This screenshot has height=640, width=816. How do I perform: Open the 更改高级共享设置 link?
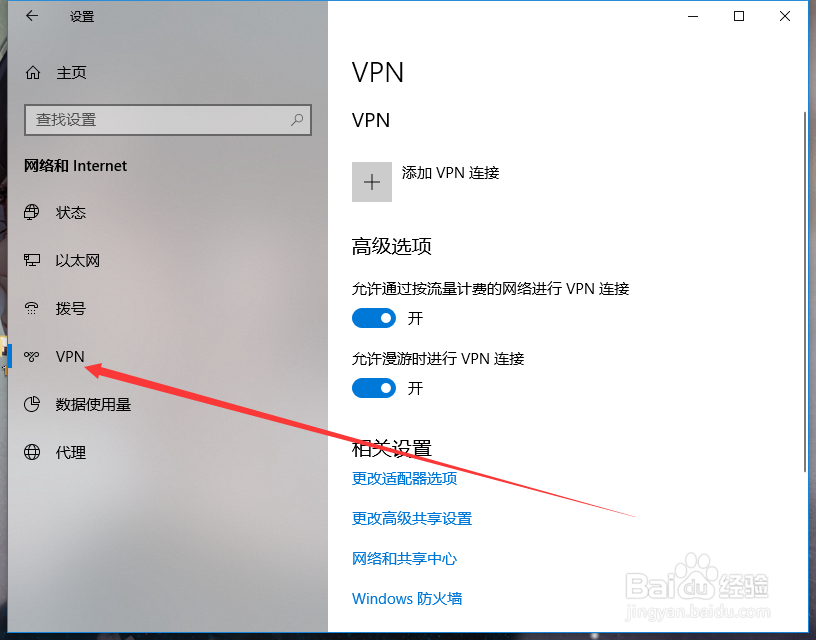[412, 518]
